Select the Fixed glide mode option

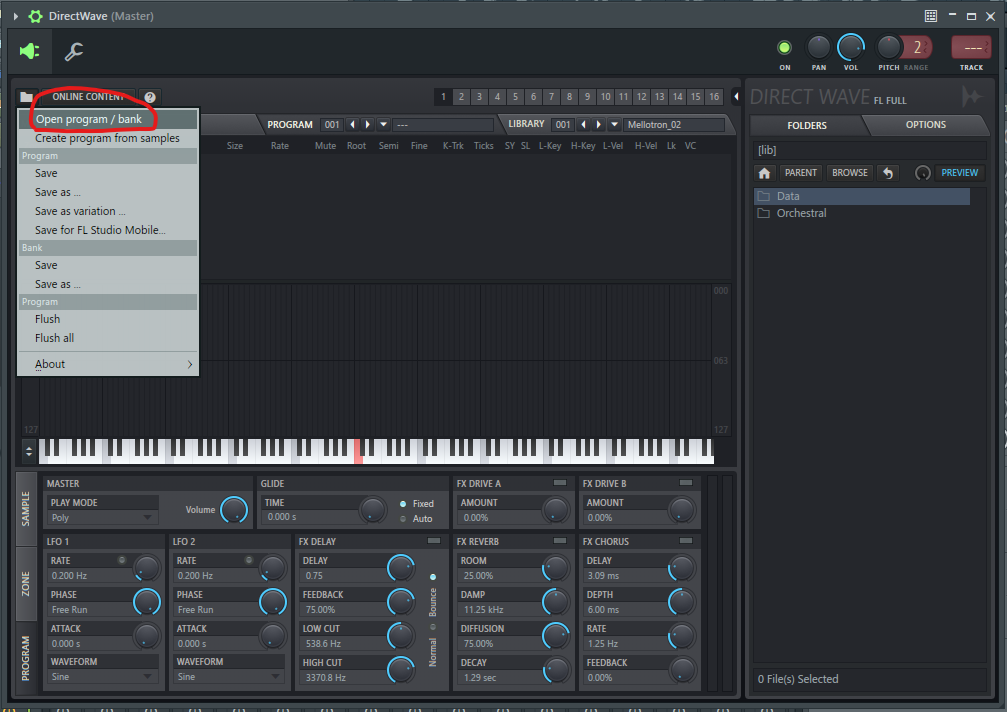coord(403,504)
